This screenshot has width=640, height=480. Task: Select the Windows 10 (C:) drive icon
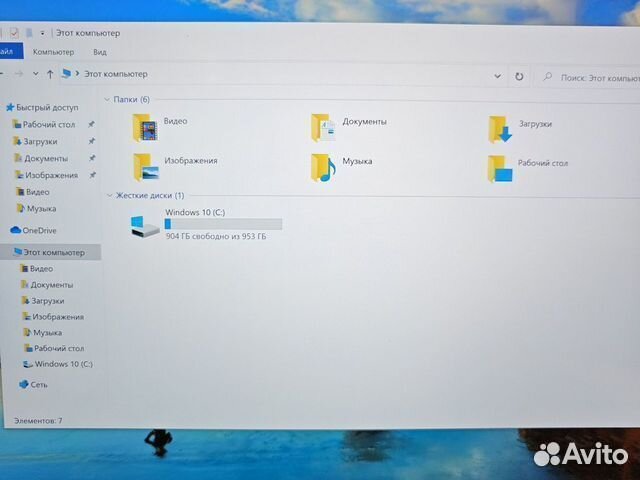click(x=144, y=227)
